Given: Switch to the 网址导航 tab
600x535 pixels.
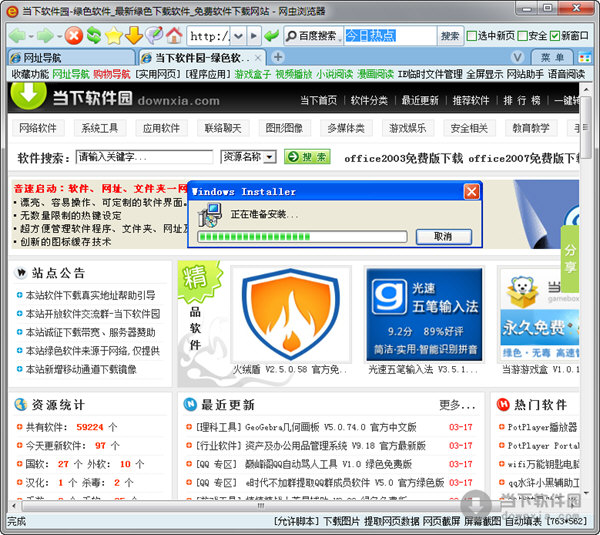Looking at the screenshot, I should [71, 58].
